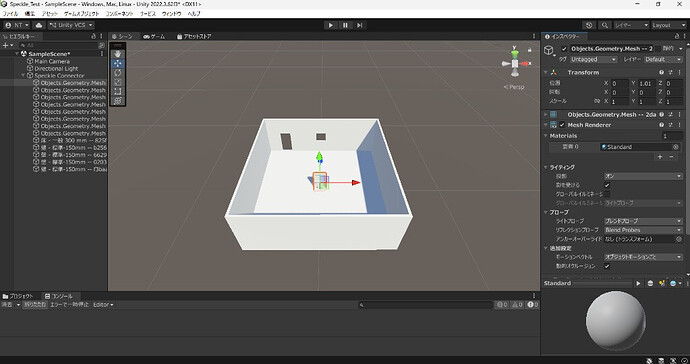Open the Editor dropdown in Console
Viewport: 690px width, 364px height.
(103, 305)
